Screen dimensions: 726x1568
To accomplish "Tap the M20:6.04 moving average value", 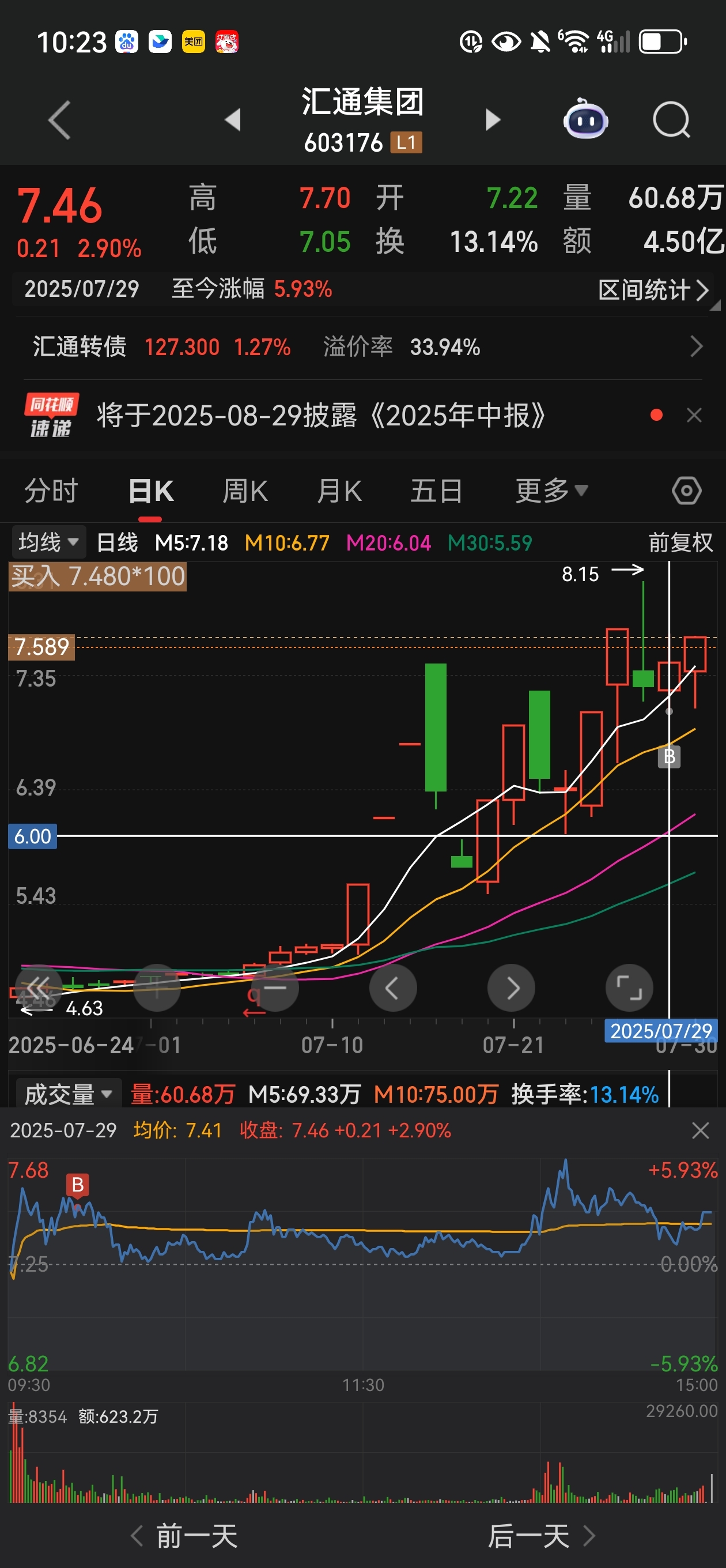I will (388, 542).
